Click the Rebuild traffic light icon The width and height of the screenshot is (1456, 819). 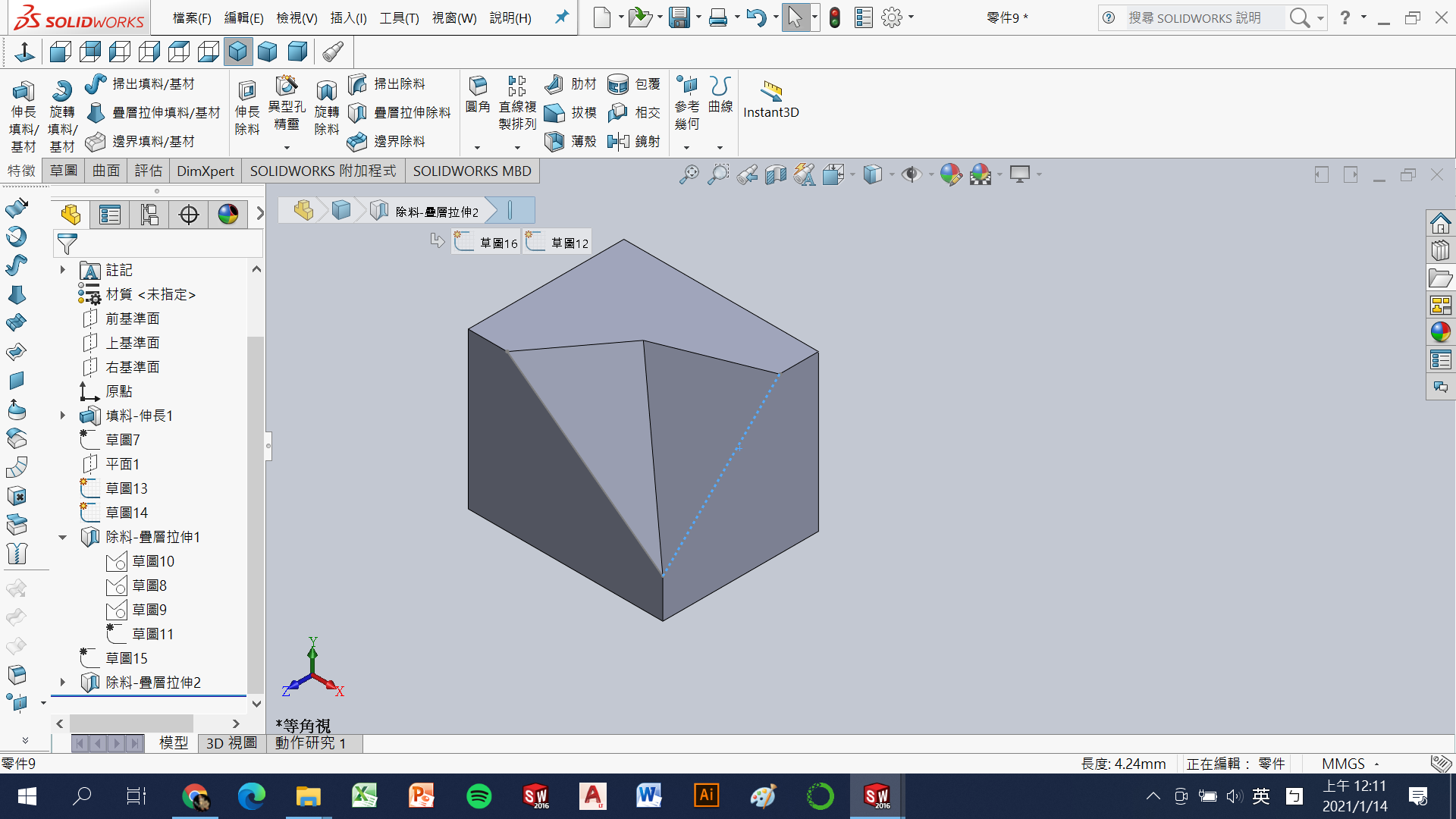coord(835,17)
